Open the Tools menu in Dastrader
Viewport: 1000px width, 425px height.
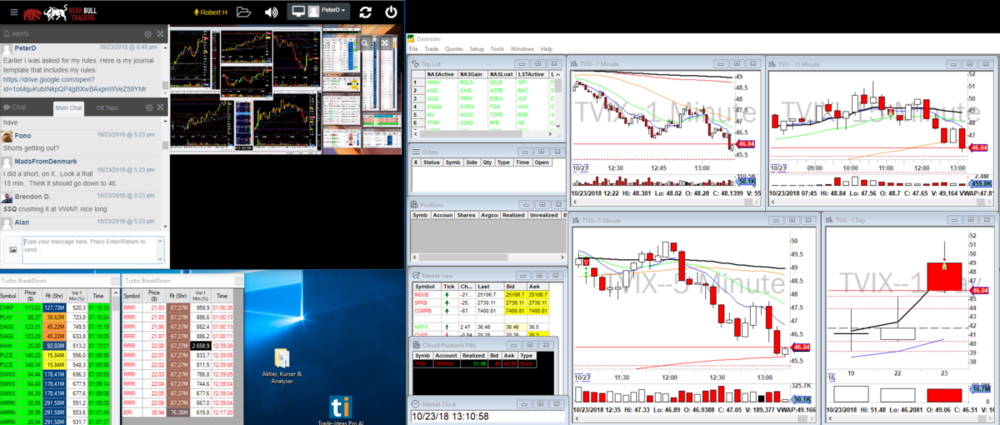[x=497, y=49]
